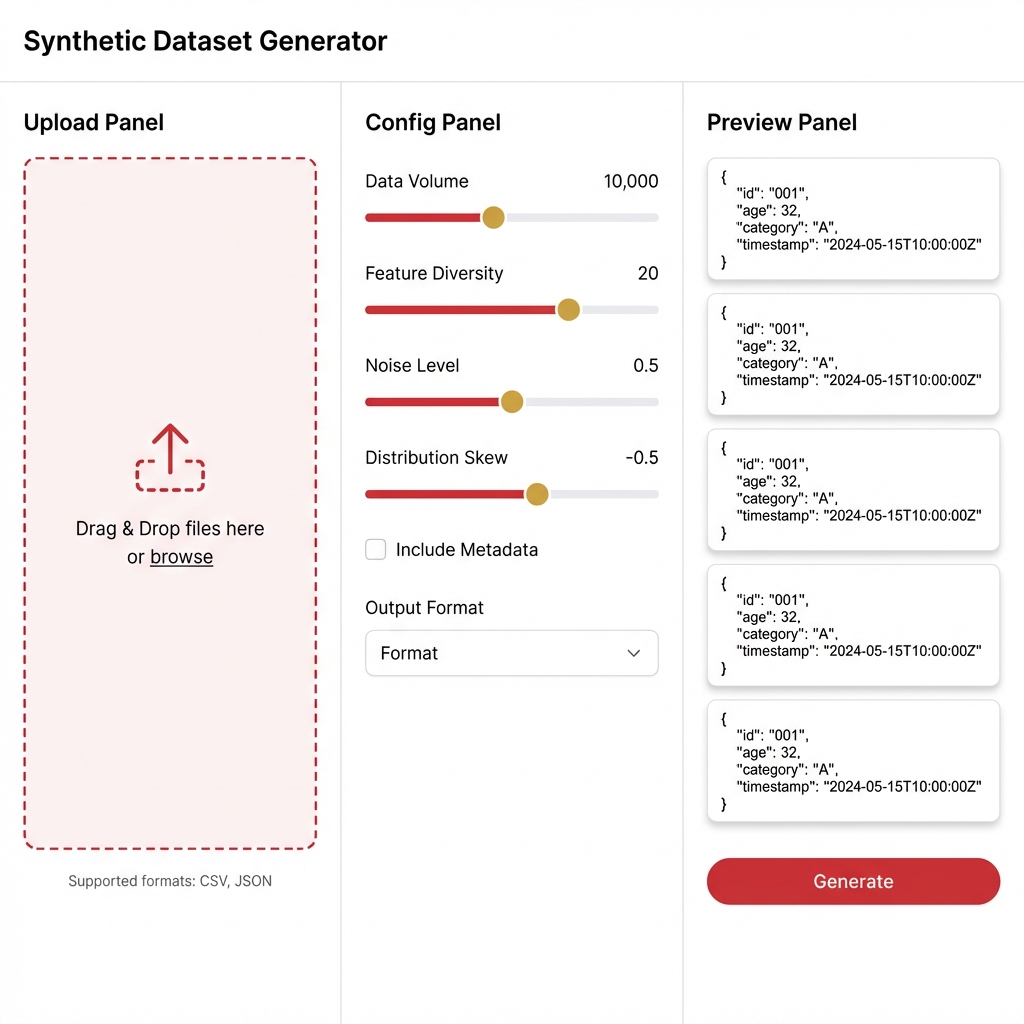This screenshot has width=1024, height=1024.
Task: Click the Data Volume value 10,000
Action: click(631, 181)
